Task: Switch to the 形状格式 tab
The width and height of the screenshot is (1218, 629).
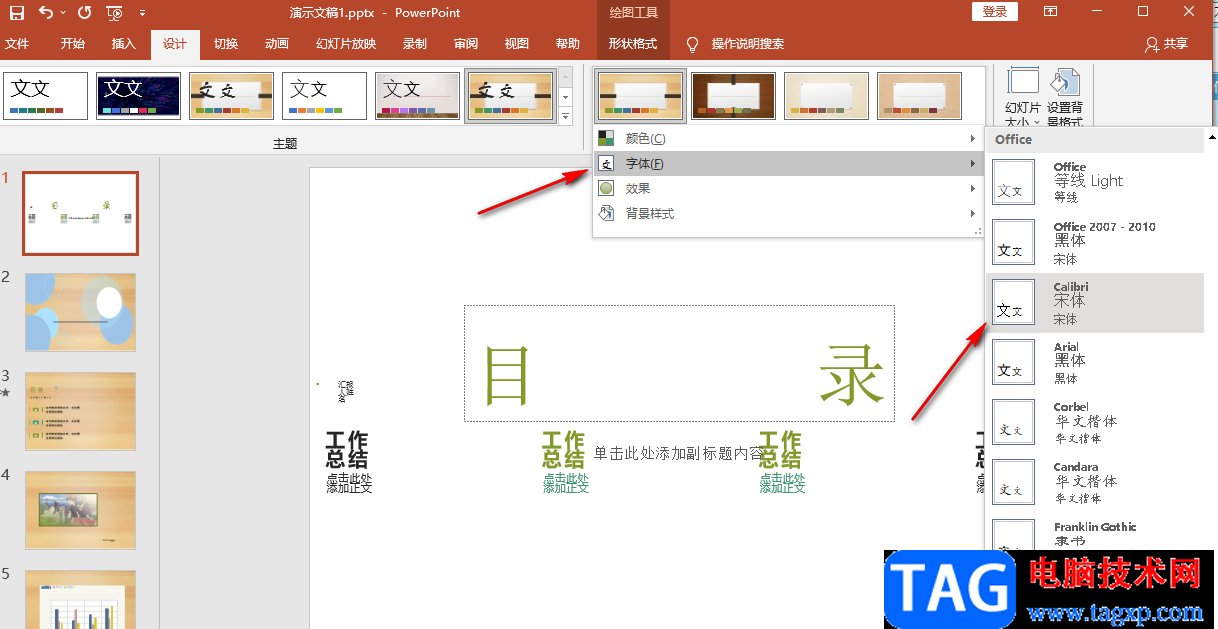Action: click(x=633, y=44)
